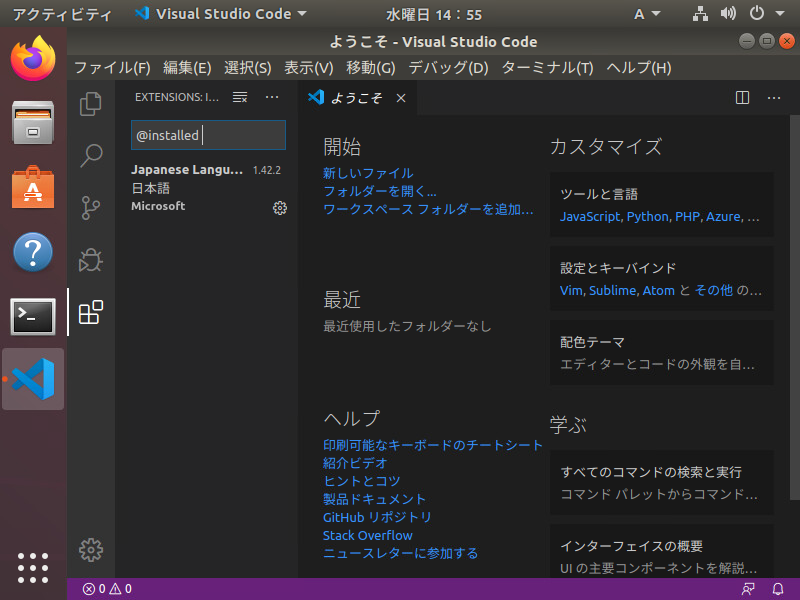The height and width of the screenshot is (600, 800).
Task: Open Ubuntu Software from the dock
Action: coord(33,187)
